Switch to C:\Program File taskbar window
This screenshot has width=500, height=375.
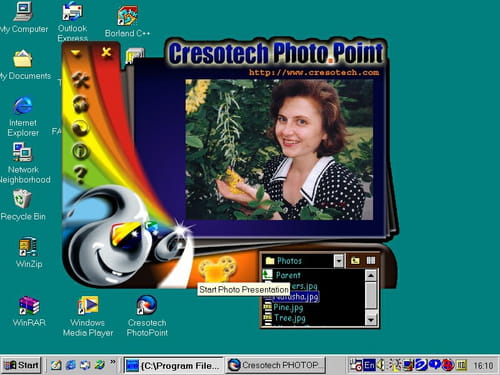[173, 365]
